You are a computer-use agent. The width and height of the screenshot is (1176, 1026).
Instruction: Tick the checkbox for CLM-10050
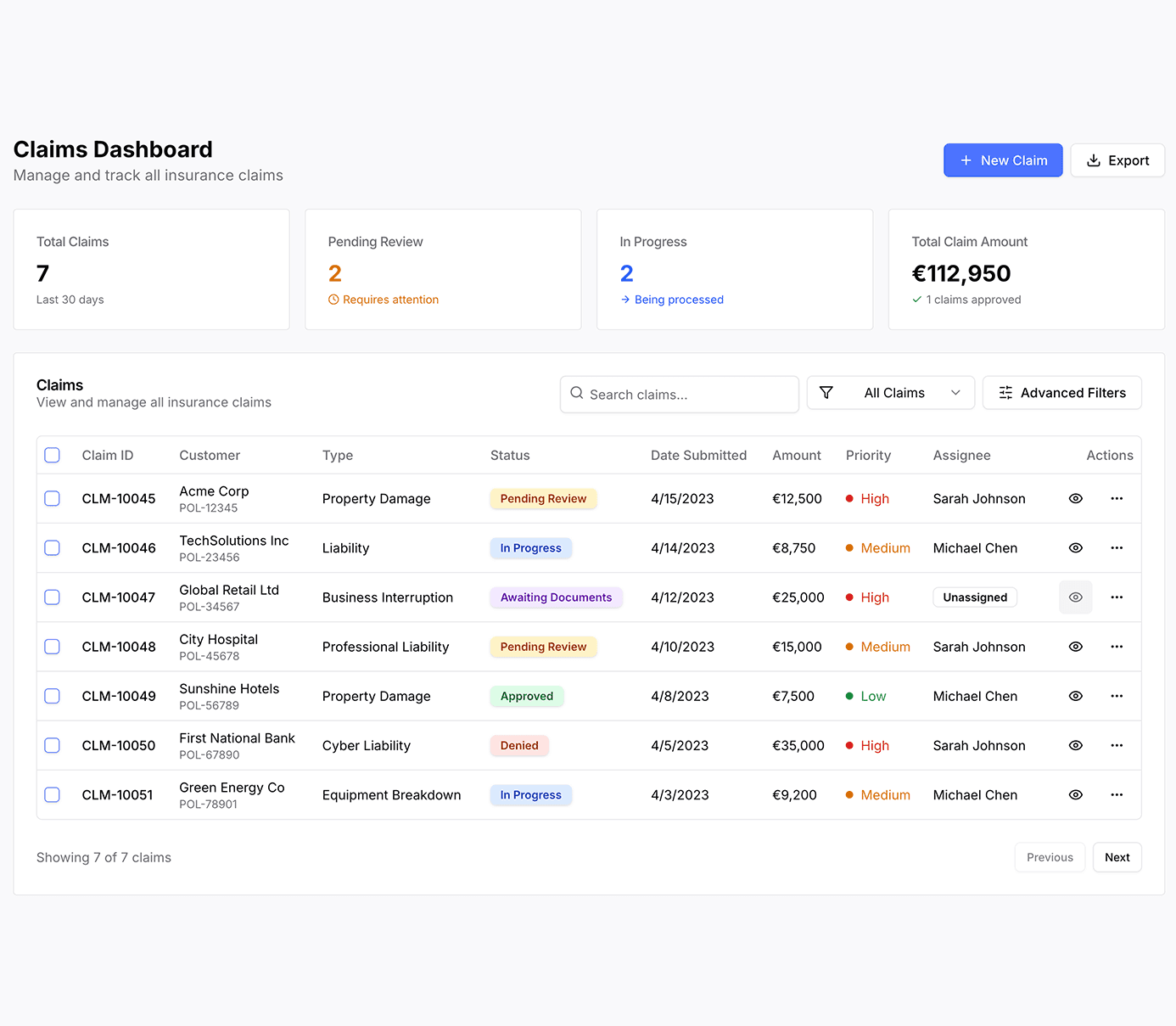(x=52, y=745)
